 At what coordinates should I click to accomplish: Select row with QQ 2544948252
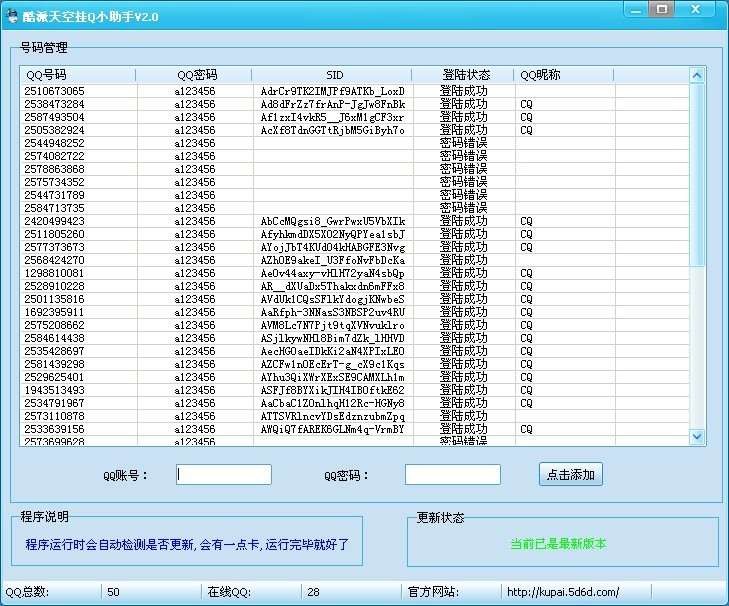click(x=355, y=143)
